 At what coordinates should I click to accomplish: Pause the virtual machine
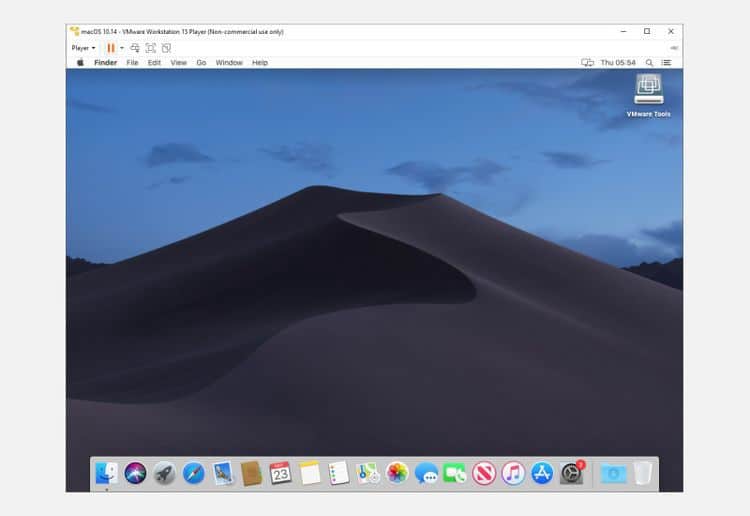click(110, 48)
